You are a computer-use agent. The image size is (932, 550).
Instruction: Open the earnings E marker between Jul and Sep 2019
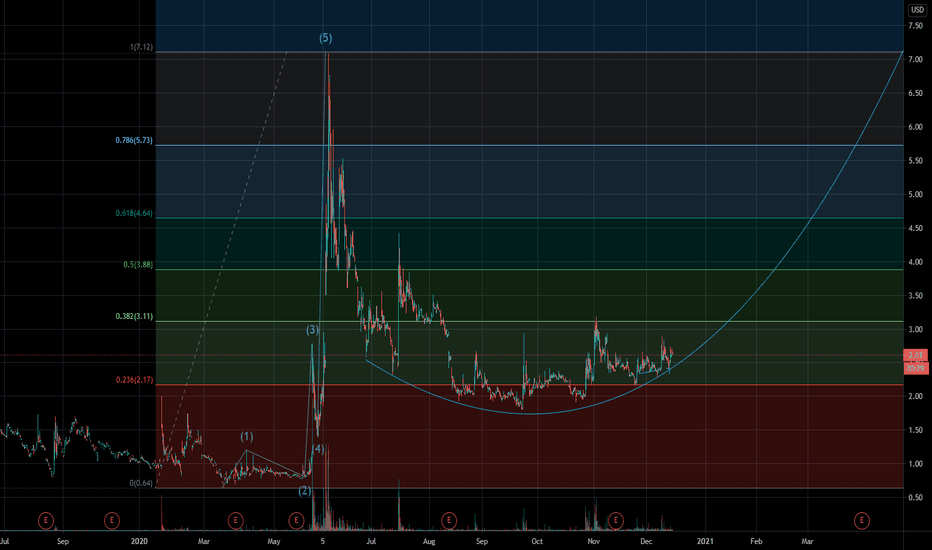click(x=46, y=521)
